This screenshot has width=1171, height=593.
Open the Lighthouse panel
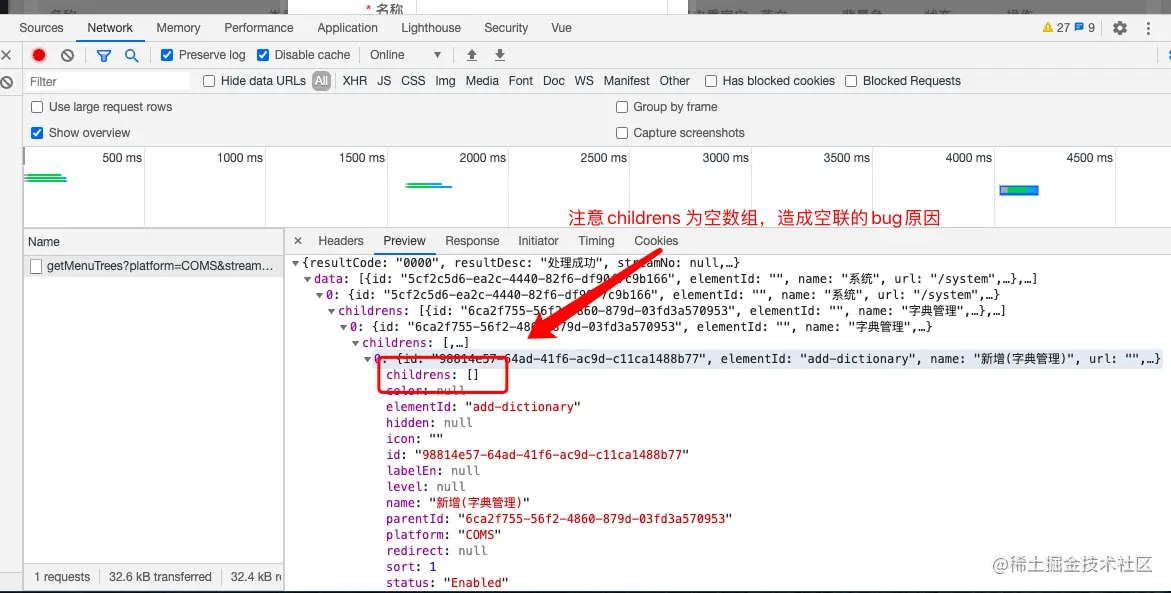pos(431,28)
